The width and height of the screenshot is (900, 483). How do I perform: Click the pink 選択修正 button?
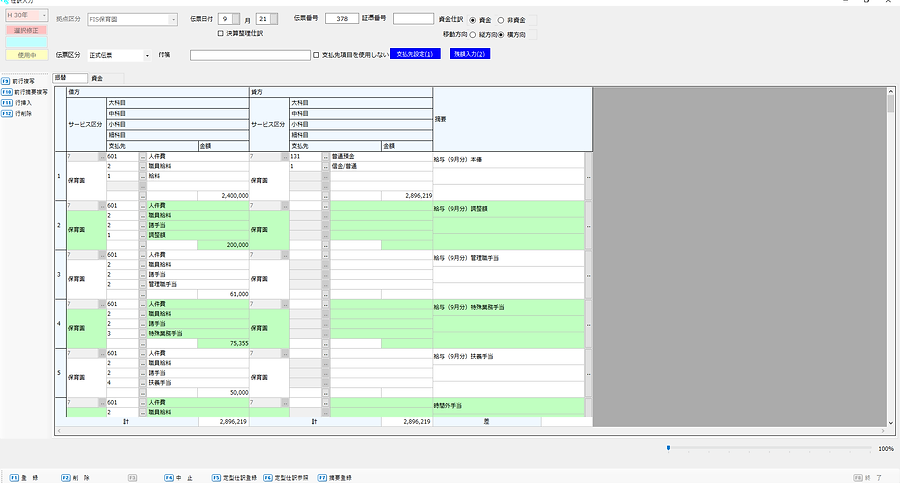(26, 30)
